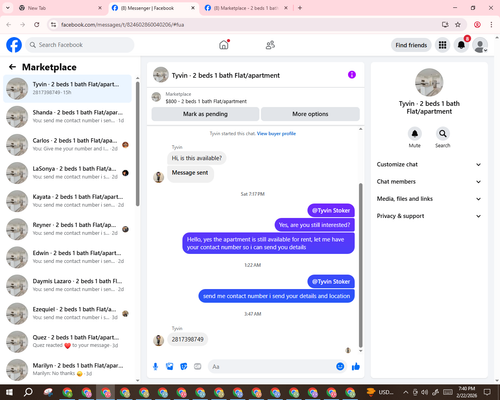Show hidden system tray icons

point(405,392)
